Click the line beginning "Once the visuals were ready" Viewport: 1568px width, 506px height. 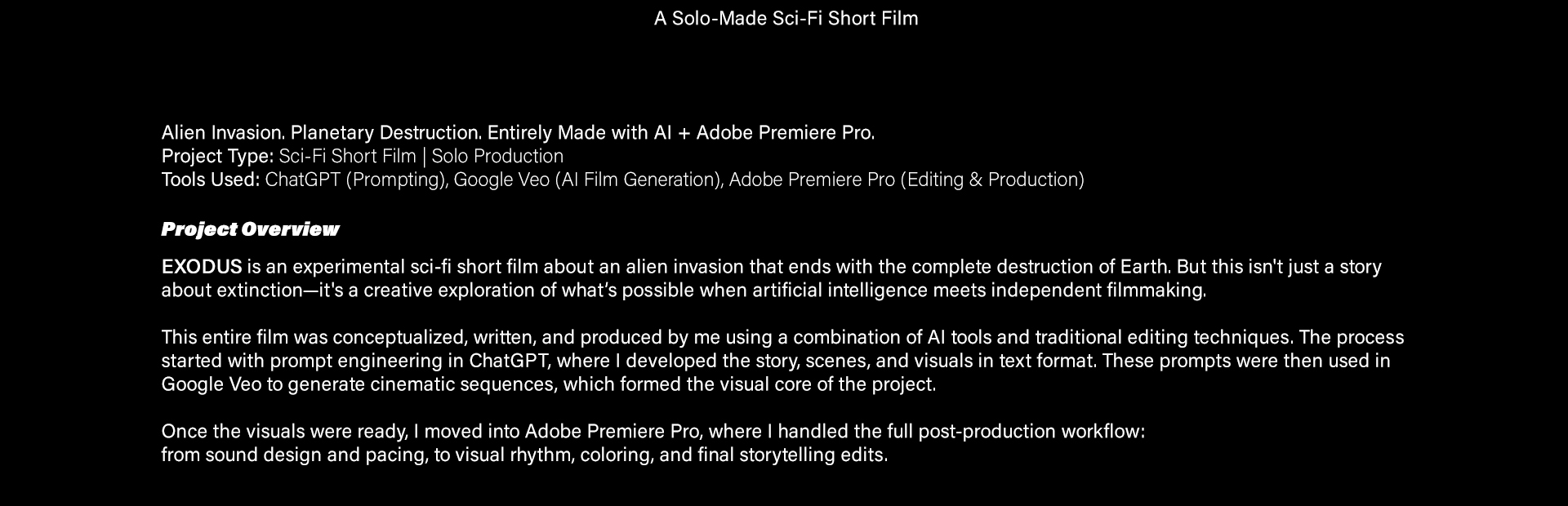click(x=653, y=431)
